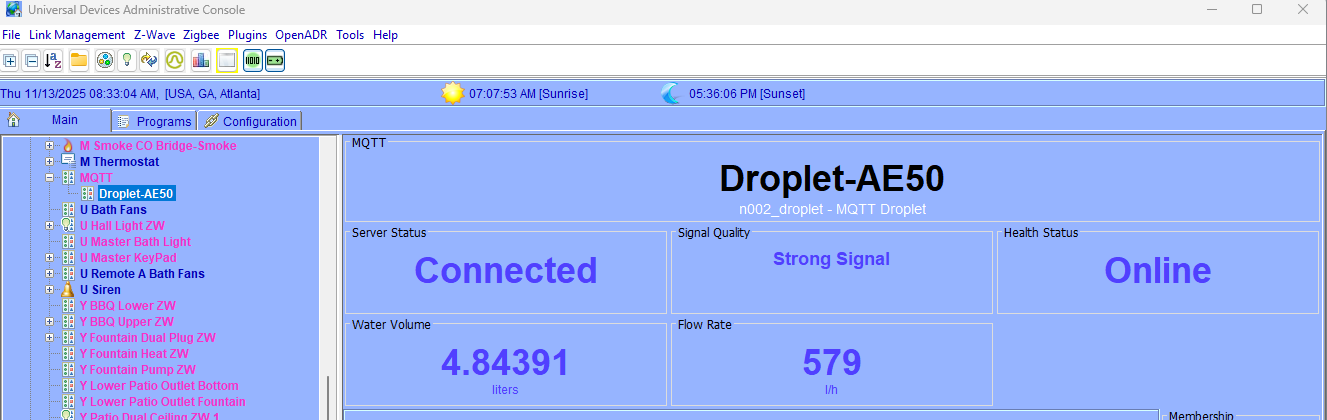Expand the U Siren tree node
Screen dimensions: 1327x420
pos(49,290)
